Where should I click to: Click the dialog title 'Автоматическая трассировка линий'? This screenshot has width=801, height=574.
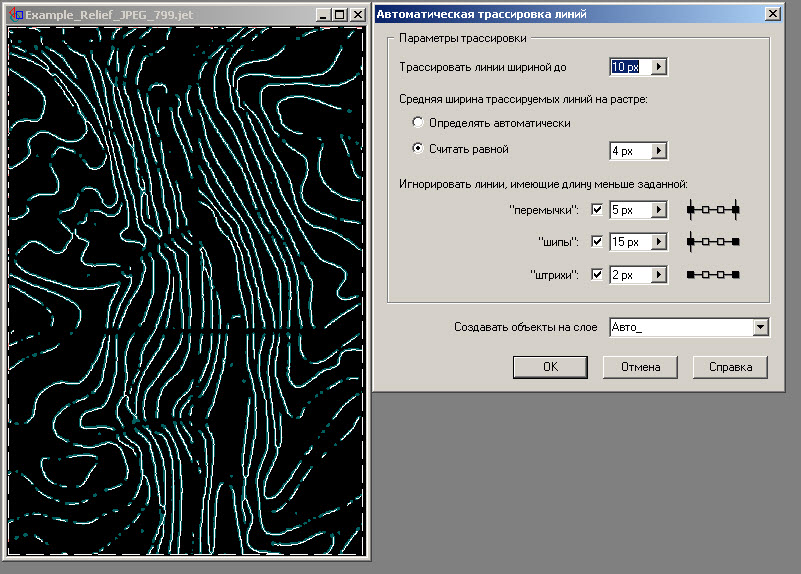(x=481, y=14)
